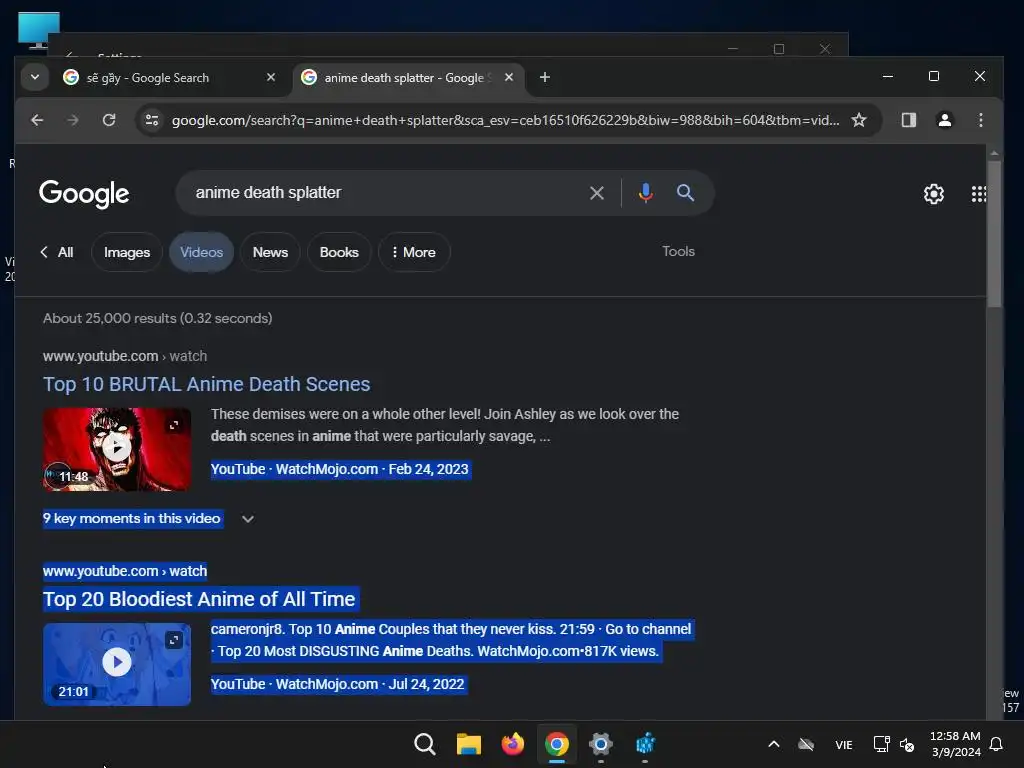Expand the More filters menu
1024x768 pixels.
pyautogui.click(x=414, y=252)
